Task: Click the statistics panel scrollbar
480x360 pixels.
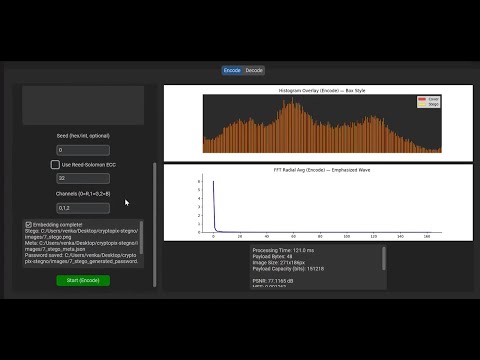Action: [x=384, y=258]
